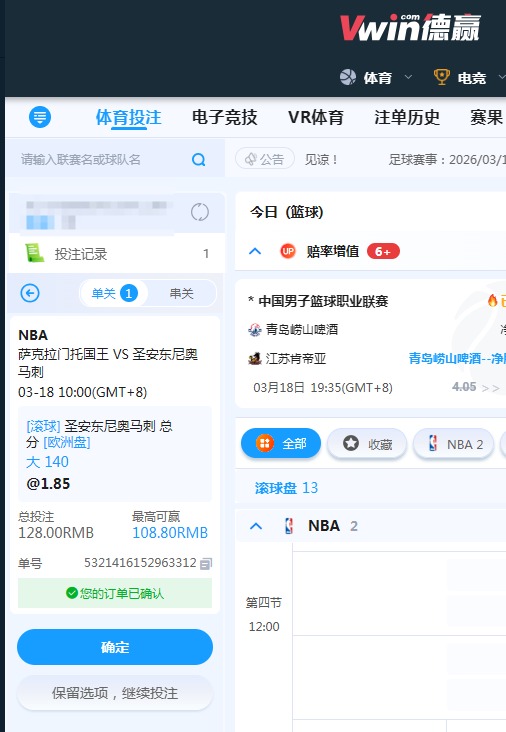This screenshot has height=732, width=506.
Task: Click 保留选项，继续投注 button
Action: click(115, 693)
